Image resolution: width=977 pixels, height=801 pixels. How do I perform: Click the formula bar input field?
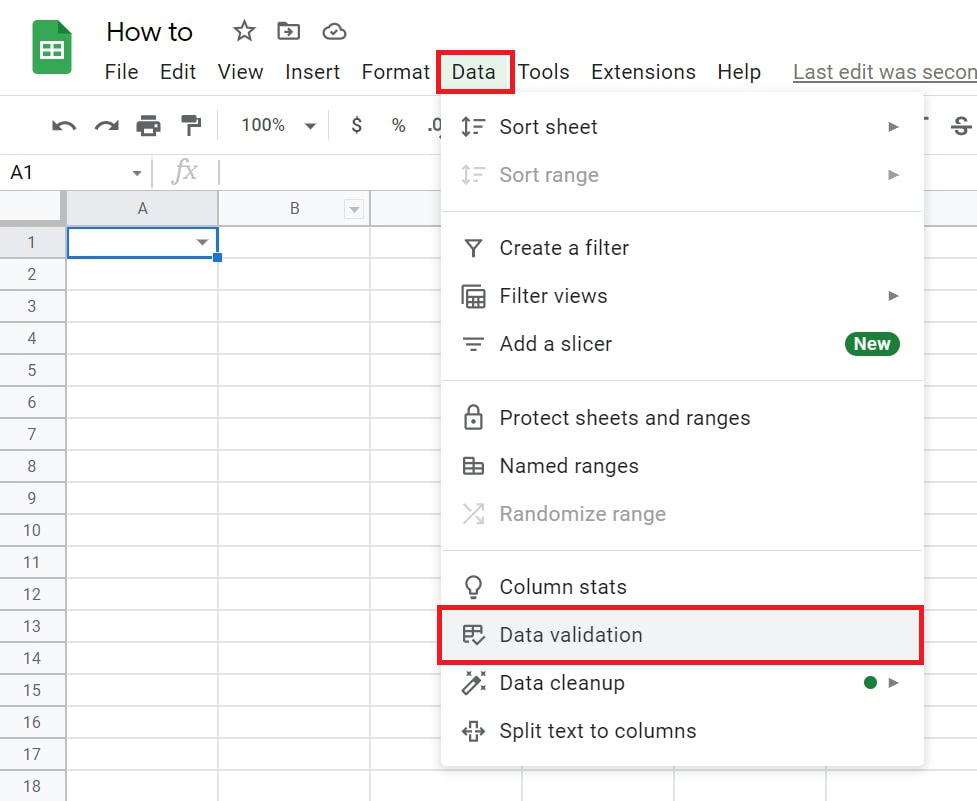(330, 173)
